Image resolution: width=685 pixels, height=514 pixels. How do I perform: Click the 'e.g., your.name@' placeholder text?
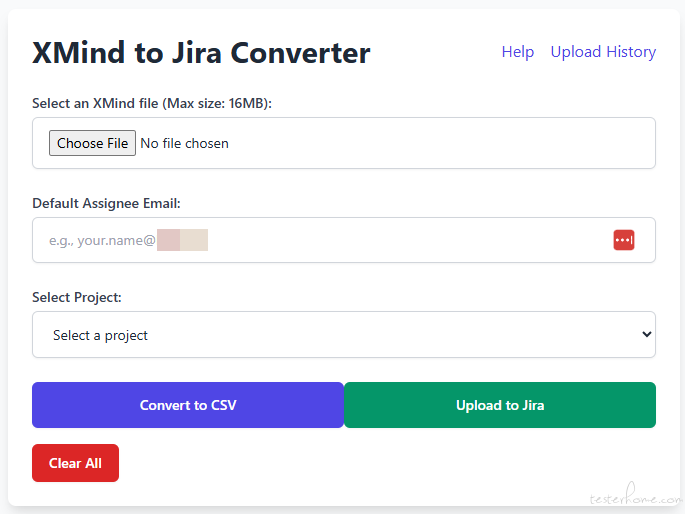coord(102,240)
